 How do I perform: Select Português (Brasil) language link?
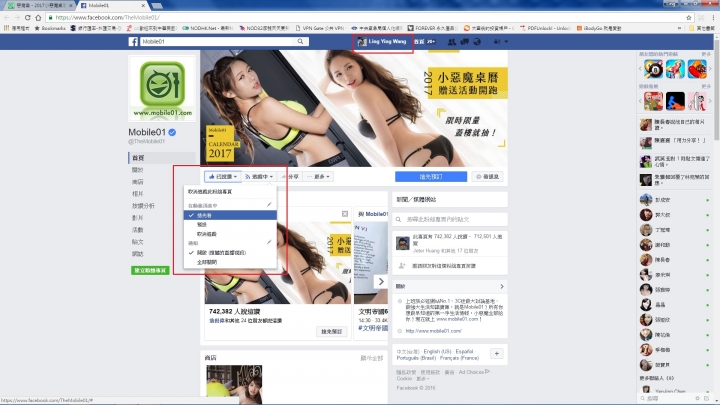[x=416, y=358]
